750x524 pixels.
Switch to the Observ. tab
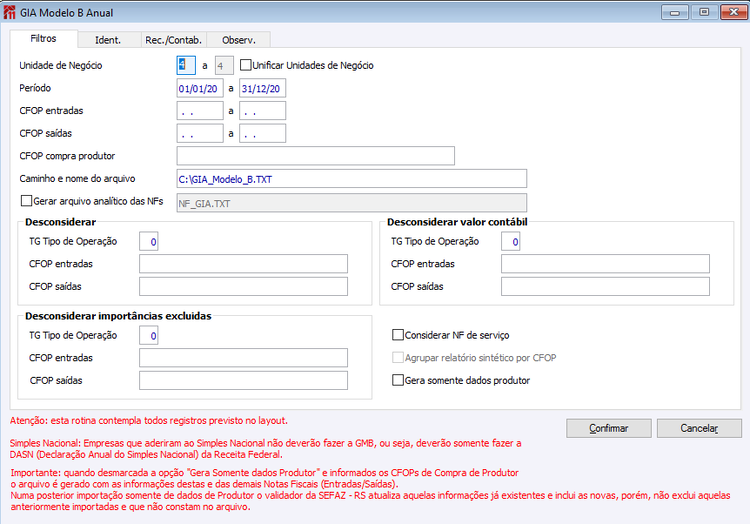[x=239, y=40]
